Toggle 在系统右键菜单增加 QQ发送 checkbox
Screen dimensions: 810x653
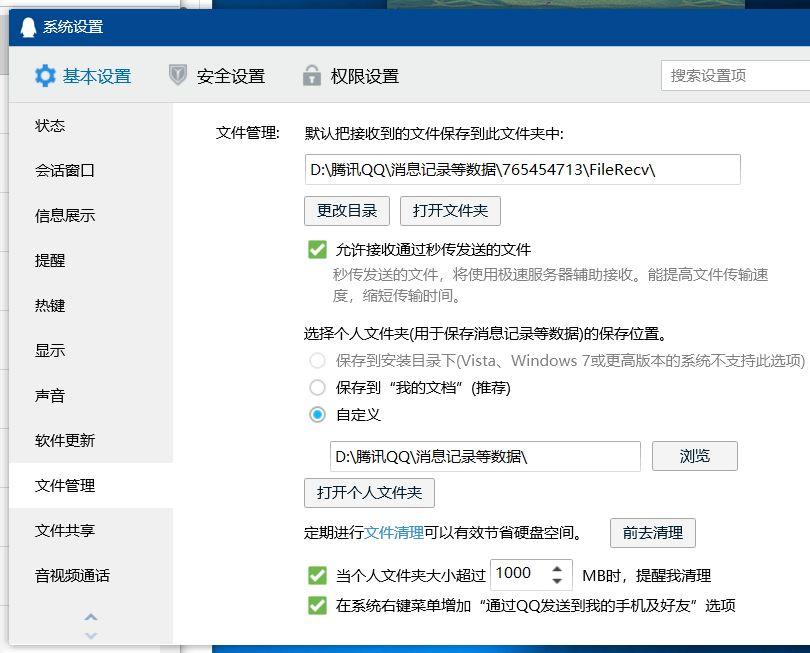pyautogui.click(x=317, y=605)
